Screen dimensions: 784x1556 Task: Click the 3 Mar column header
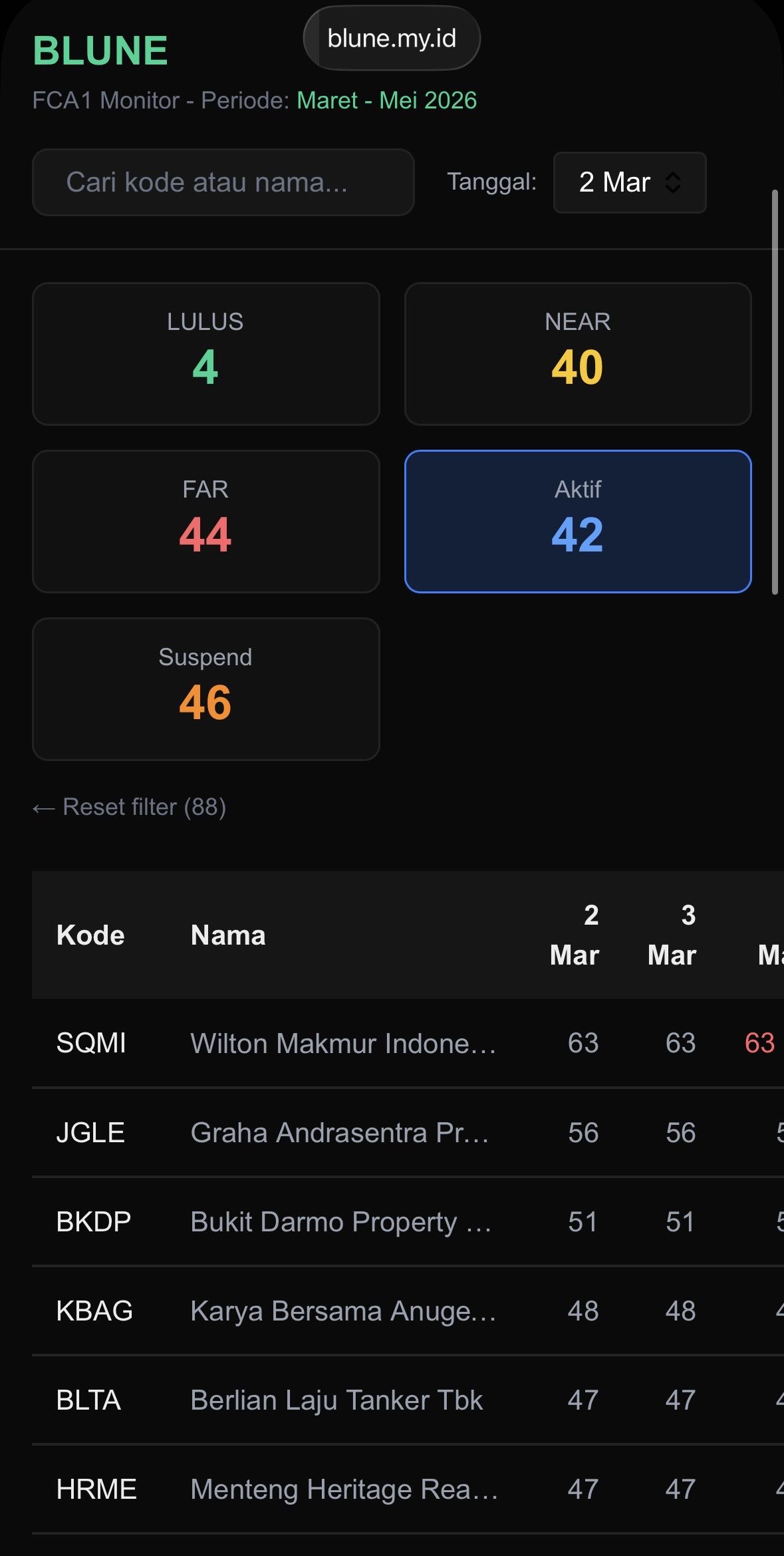(x=672, y=935)
